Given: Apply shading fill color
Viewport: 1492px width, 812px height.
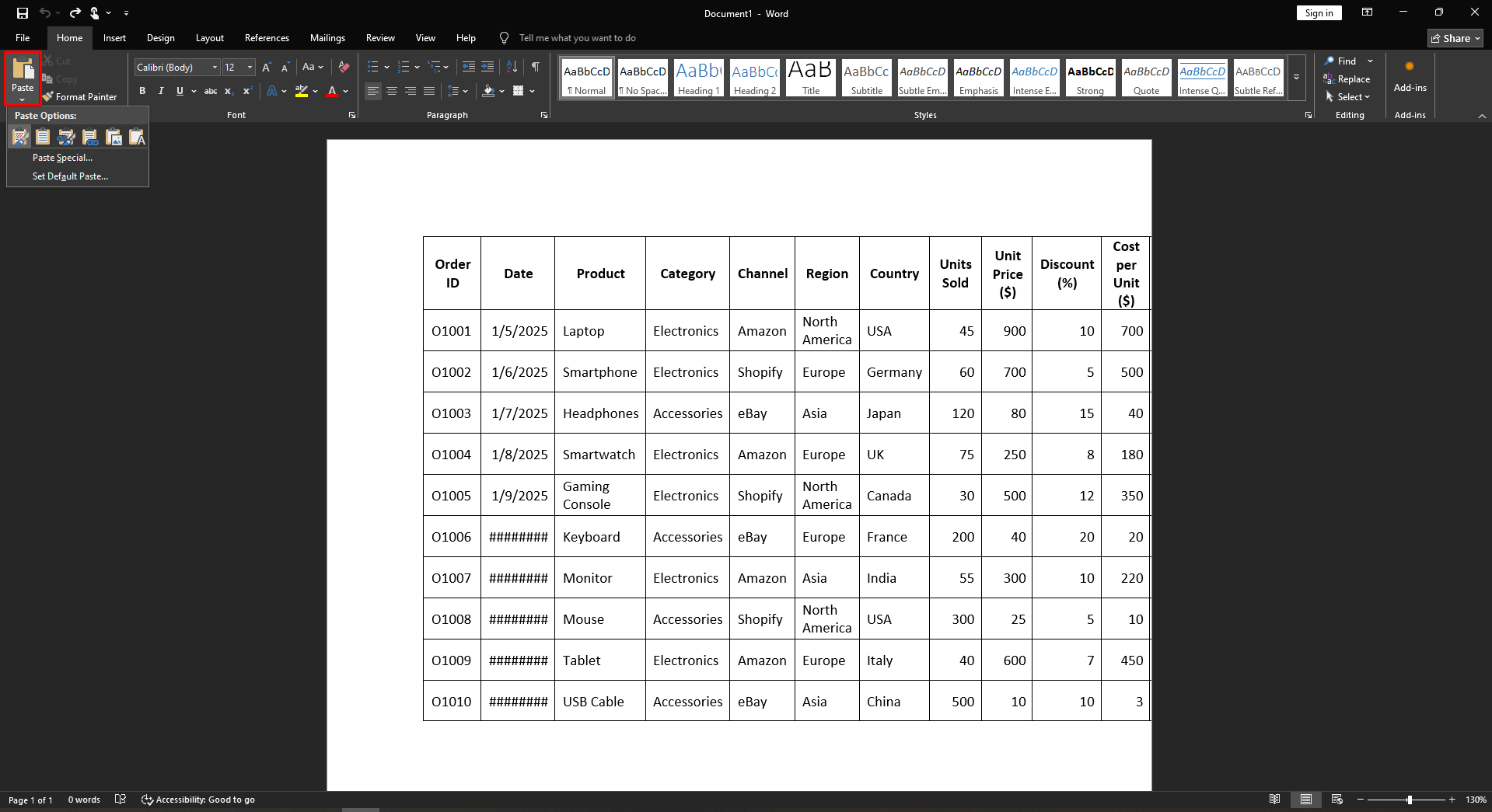Looking at the screenshot, I should [488, 91].
